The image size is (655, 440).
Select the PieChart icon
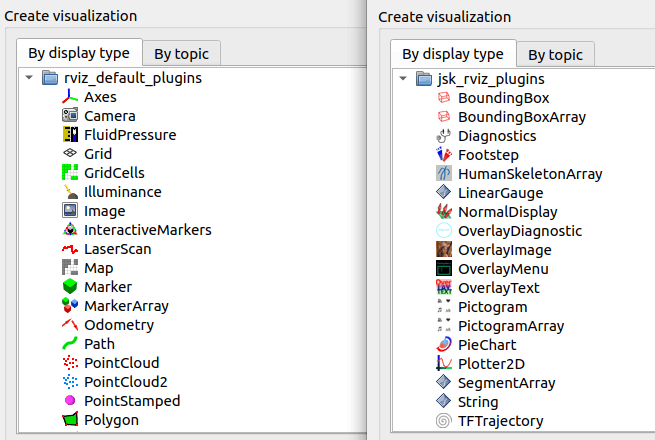pos(444,344)
